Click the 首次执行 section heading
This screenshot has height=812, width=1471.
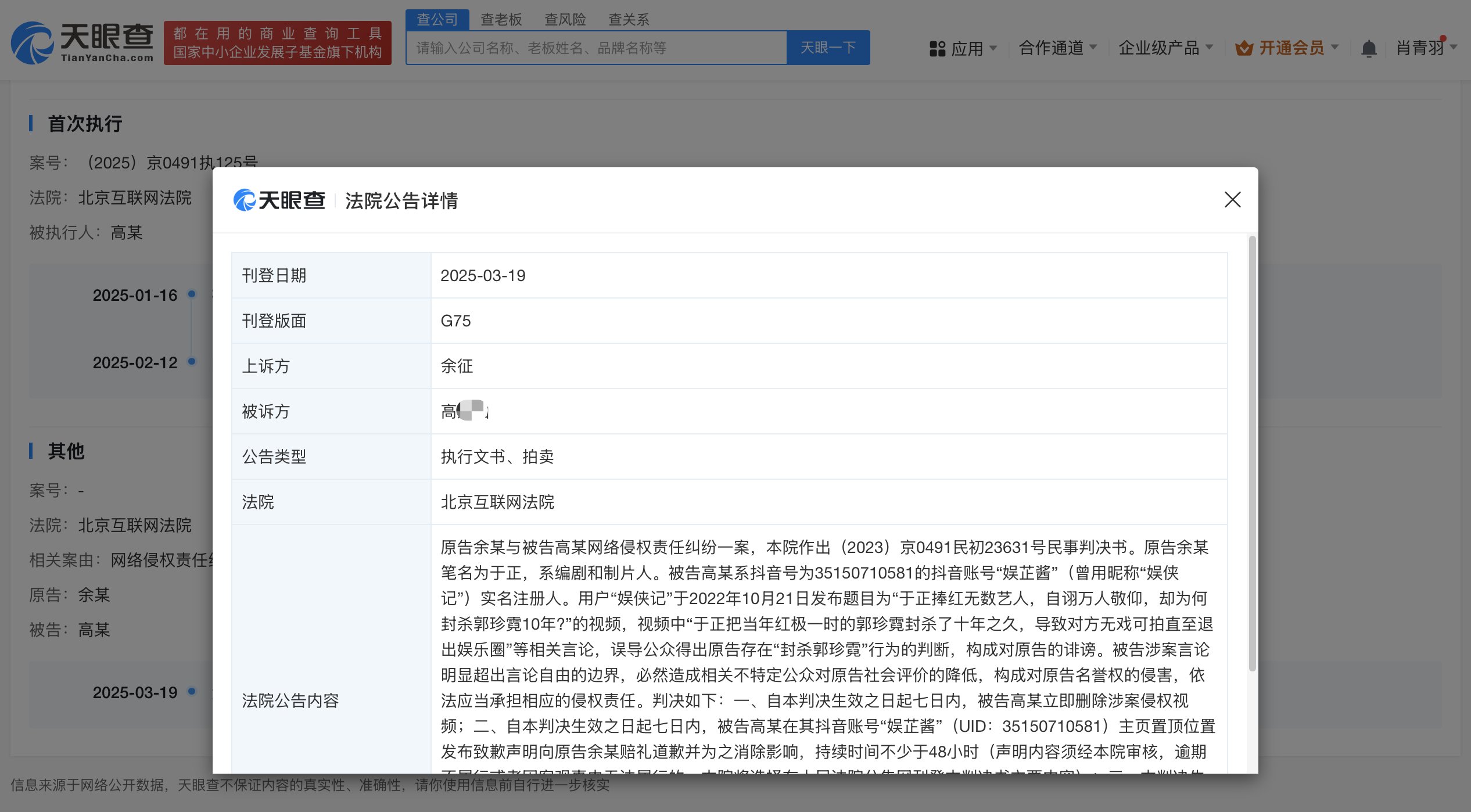(85, 124)
